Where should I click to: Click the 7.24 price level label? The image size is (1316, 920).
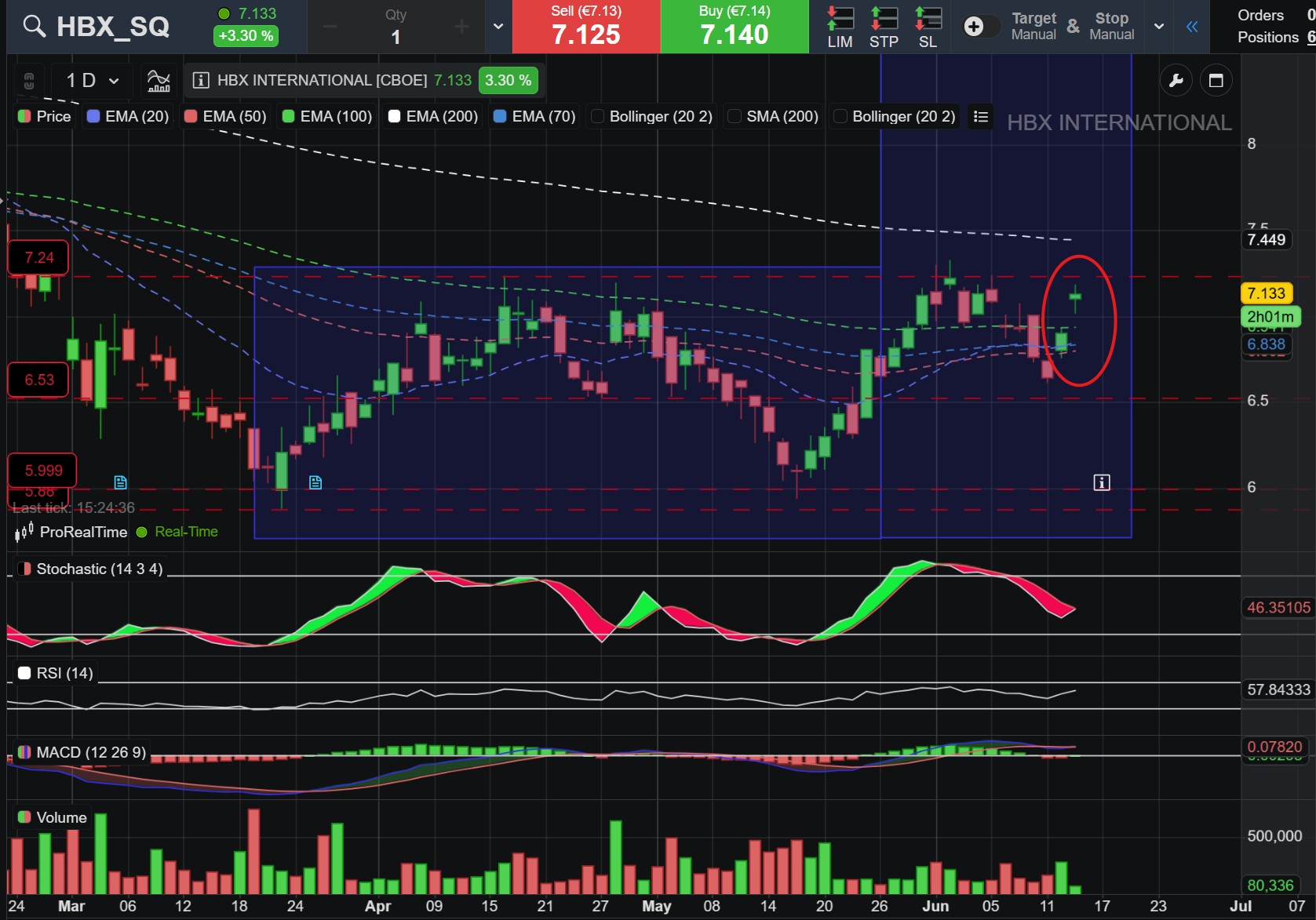click(38, 257)
